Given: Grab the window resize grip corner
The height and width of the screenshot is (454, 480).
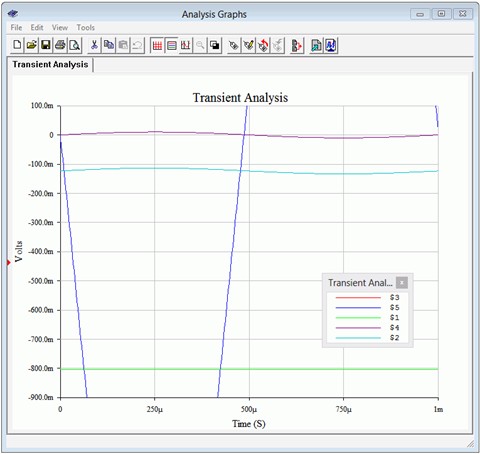Looking at the screenshot, I should tap(470, 443).
